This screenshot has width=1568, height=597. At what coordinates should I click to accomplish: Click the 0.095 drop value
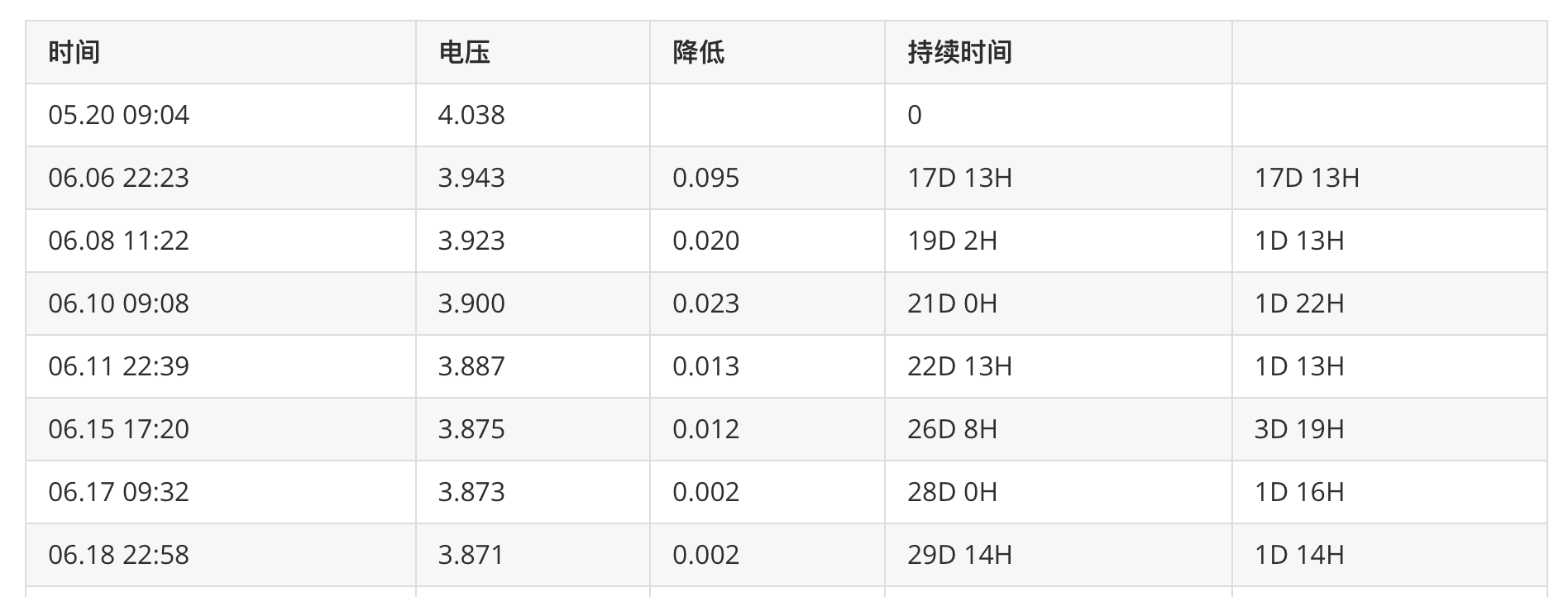click(705, 178)
